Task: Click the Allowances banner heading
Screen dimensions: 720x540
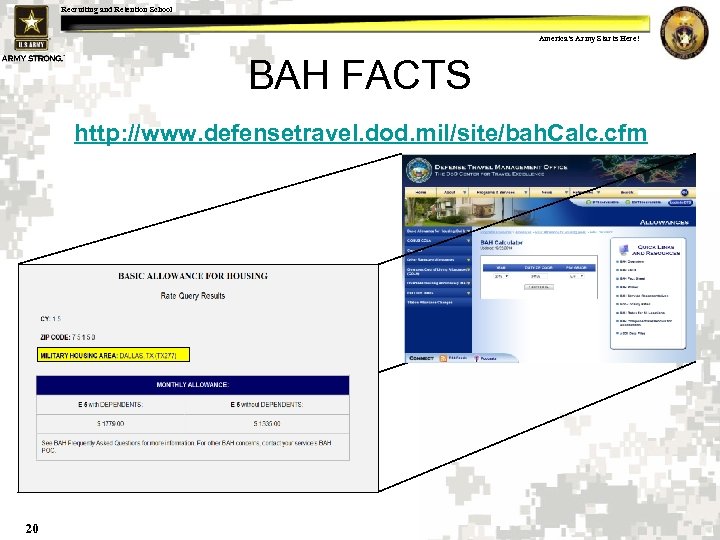Action: tap(664, 222)
